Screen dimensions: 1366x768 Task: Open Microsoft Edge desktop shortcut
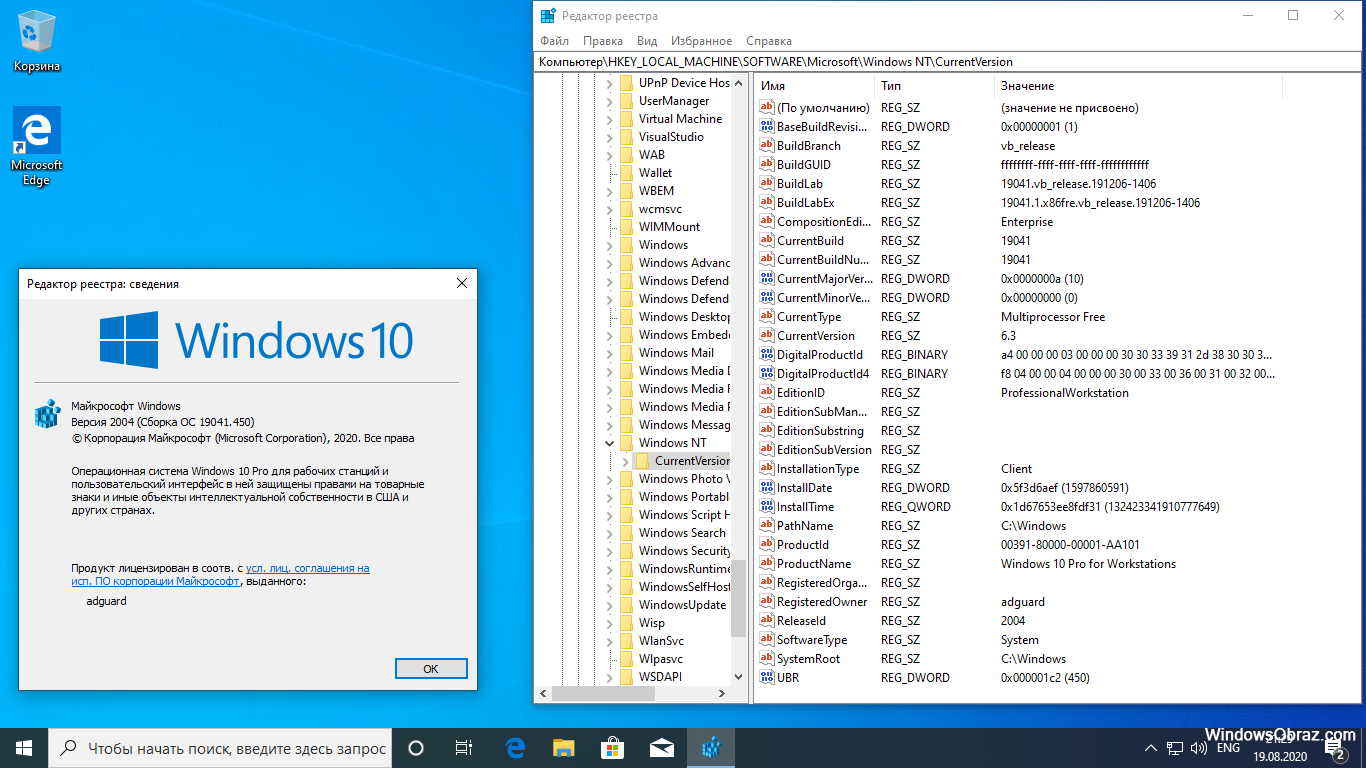pyautogui.click(x=37, y=145)
